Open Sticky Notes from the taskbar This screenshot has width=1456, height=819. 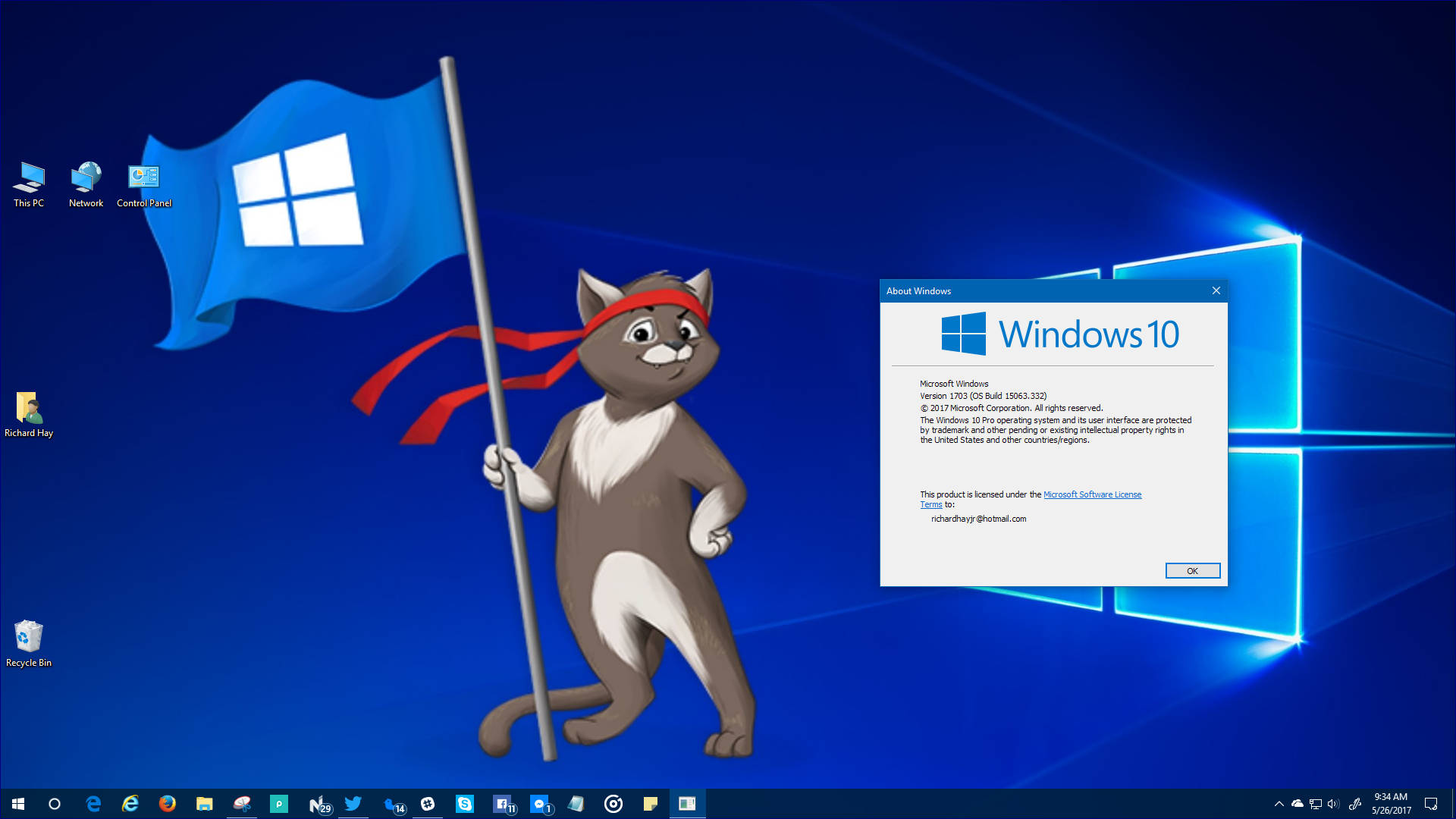[651, 804]
